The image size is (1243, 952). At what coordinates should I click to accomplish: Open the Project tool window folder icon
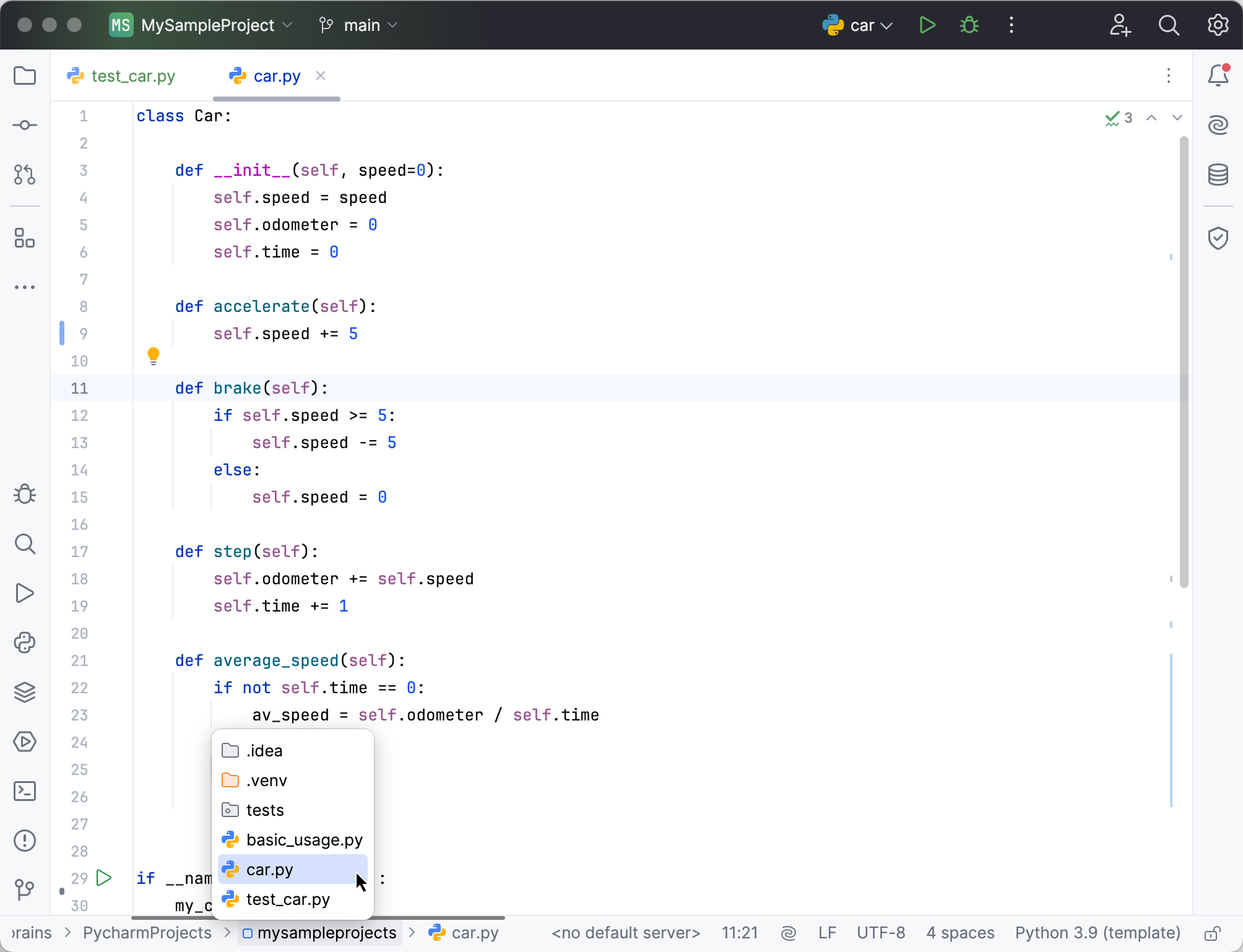tap(25, 76)
